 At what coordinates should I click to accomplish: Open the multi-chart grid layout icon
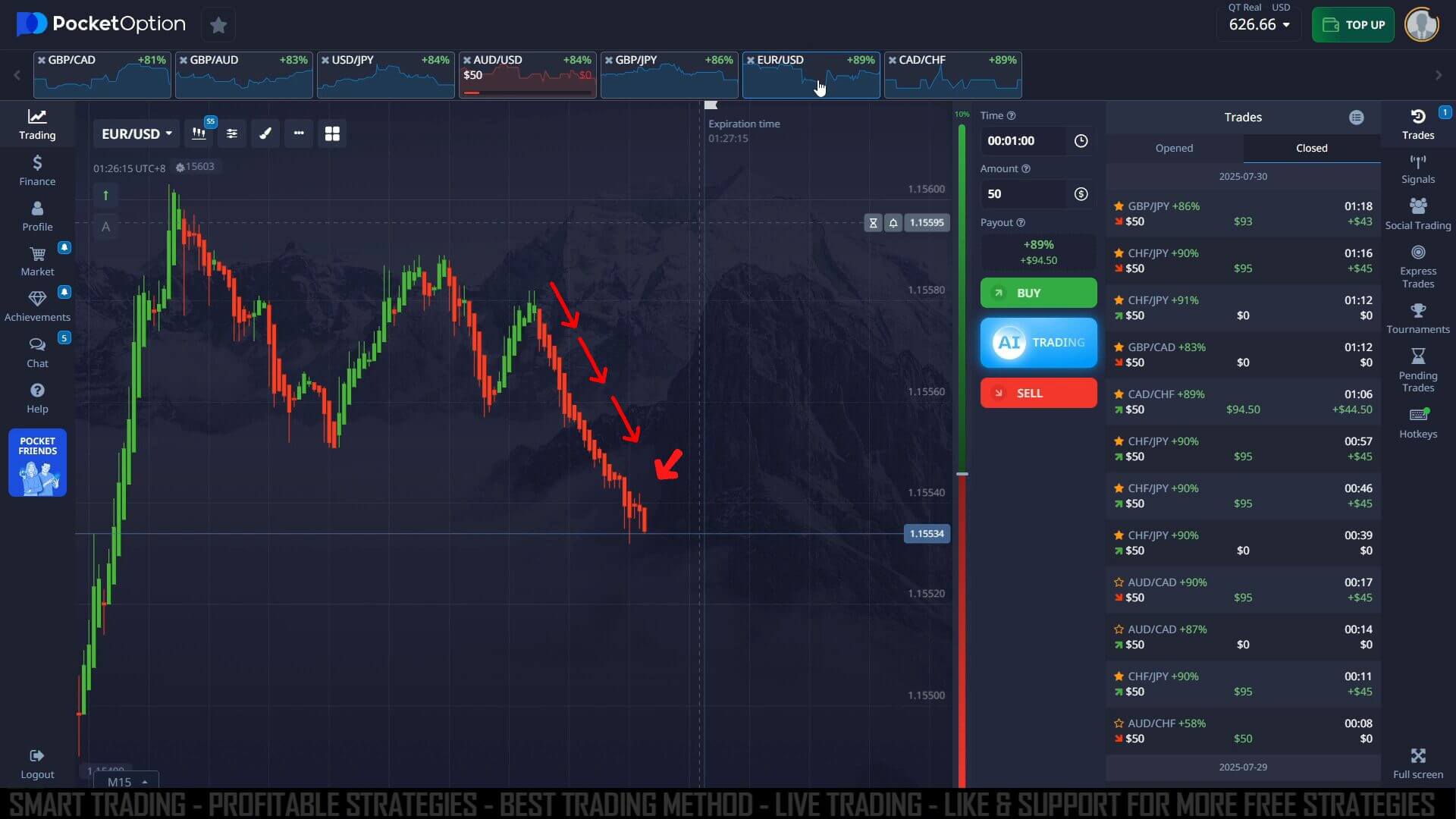(332, 133)
